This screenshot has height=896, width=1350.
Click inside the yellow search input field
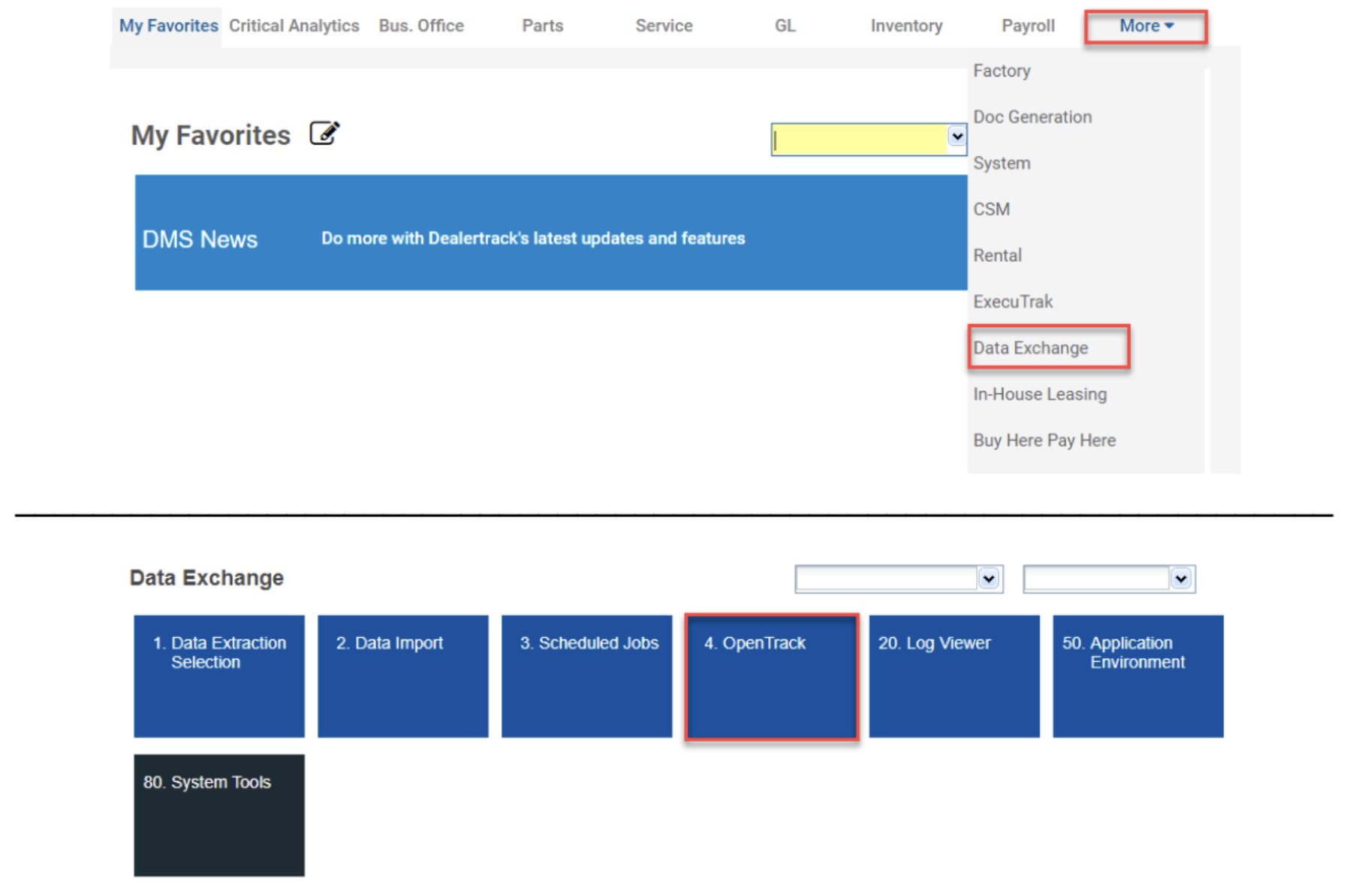pos(860,140)
